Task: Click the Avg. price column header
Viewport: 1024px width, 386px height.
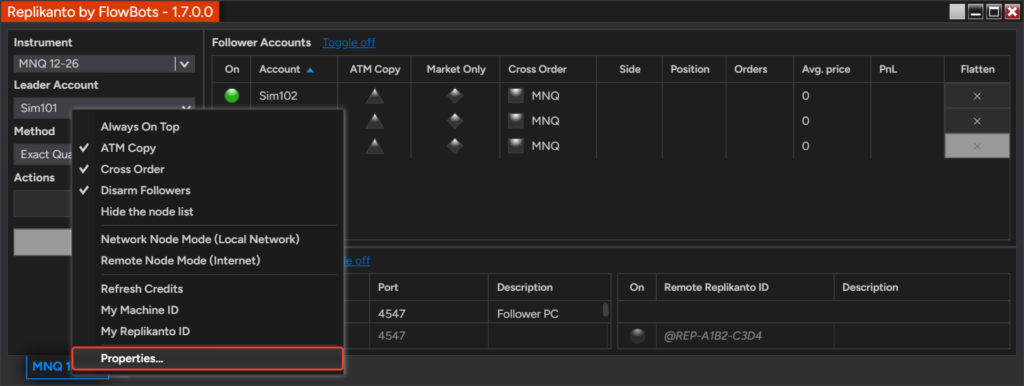Action: [x=832, y=69]
